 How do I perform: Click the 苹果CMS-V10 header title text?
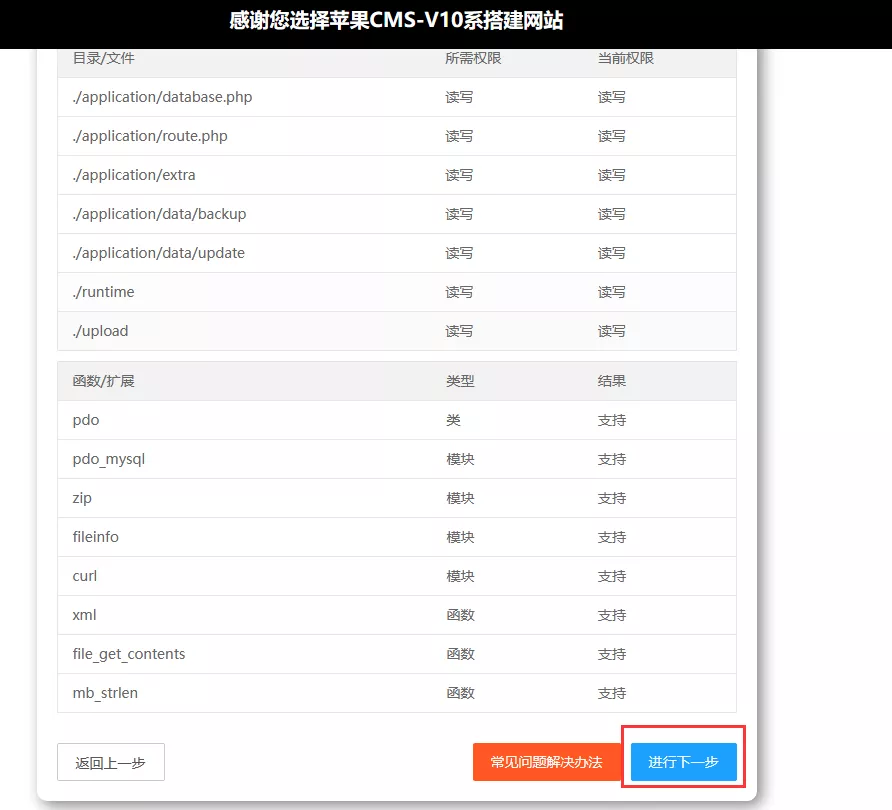point(396,21)
